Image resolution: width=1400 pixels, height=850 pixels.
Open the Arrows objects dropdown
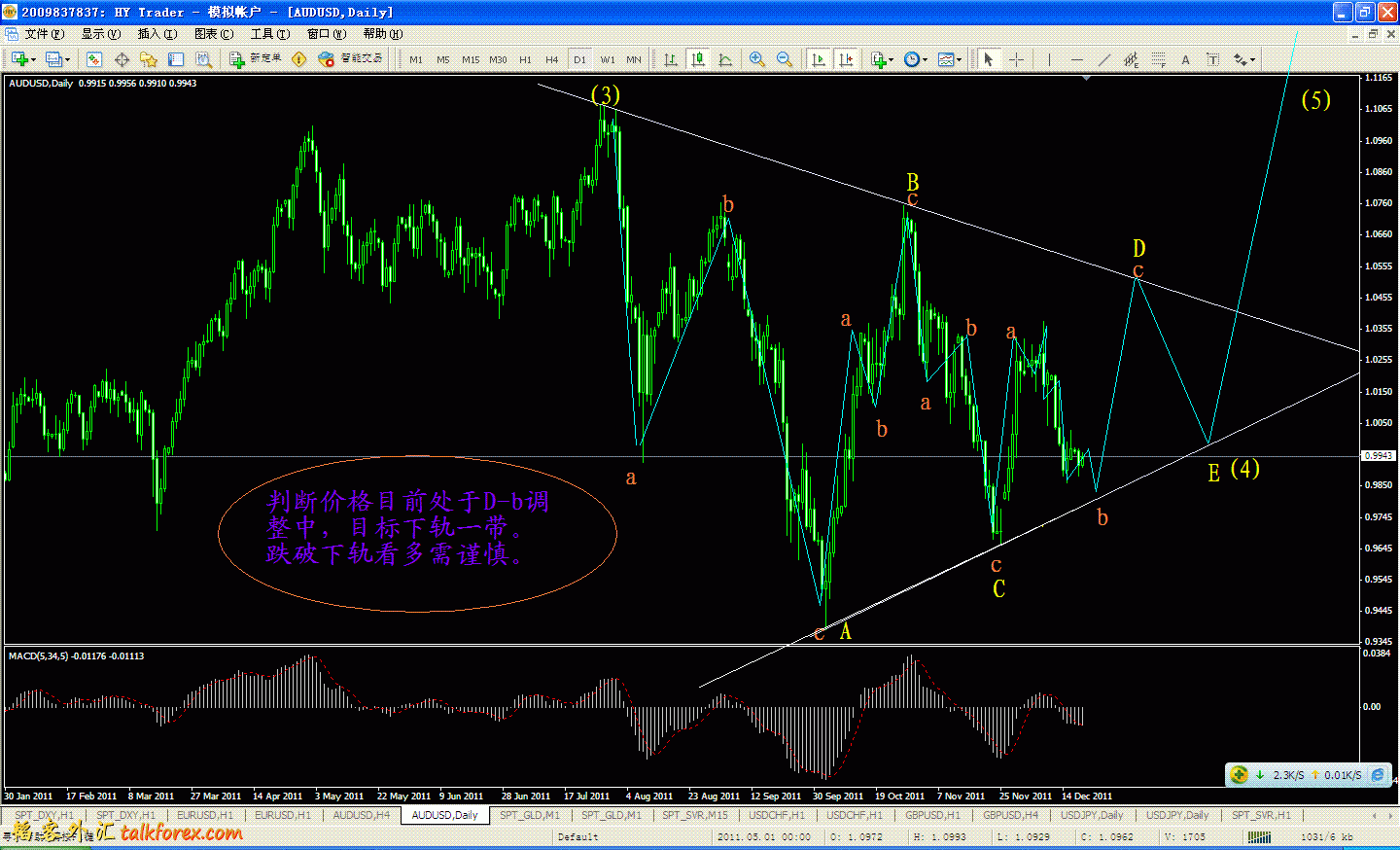[1244, 59]
